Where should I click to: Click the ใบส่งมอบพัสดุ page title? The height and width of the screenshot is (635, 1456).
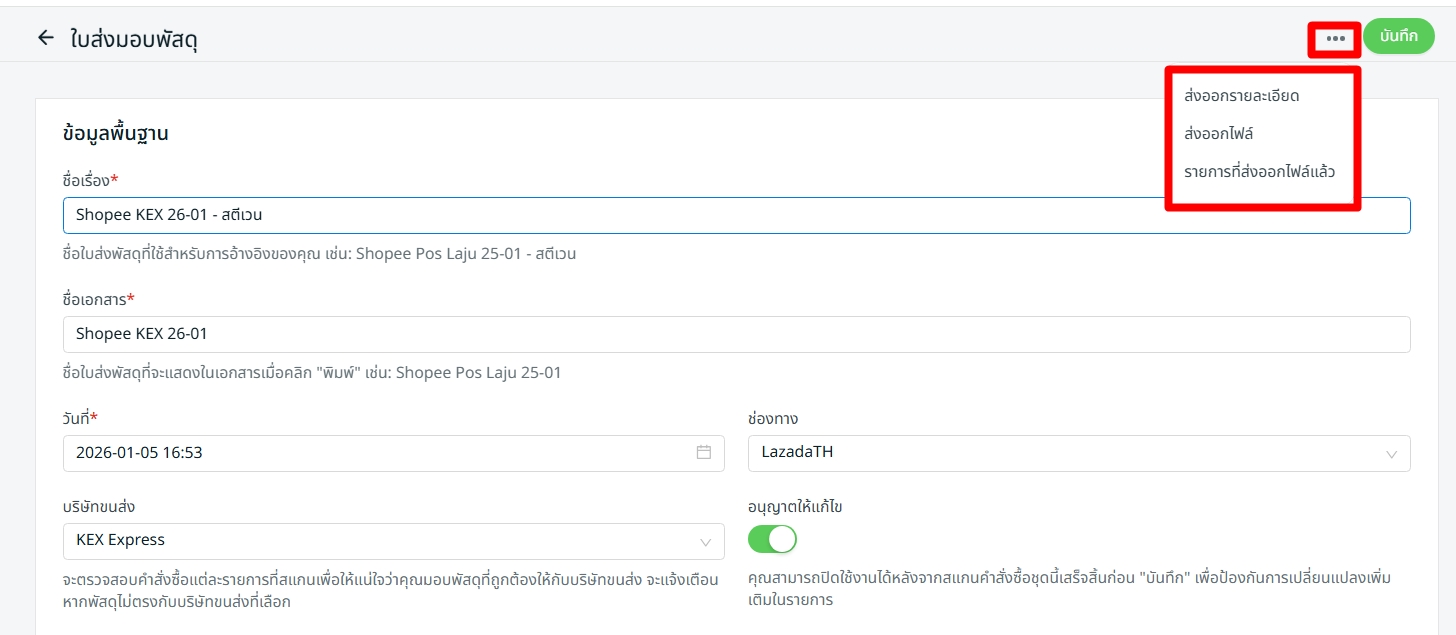click(x=133, y=39)
